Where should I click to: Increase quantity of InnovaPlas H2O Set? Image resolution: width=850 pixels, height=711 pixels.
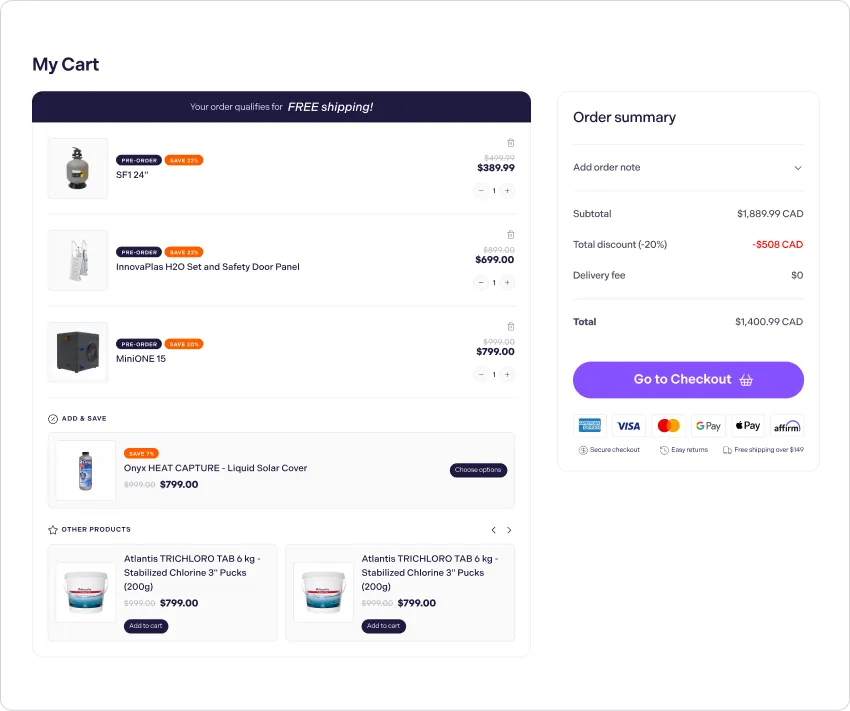(x=507, y=282)
